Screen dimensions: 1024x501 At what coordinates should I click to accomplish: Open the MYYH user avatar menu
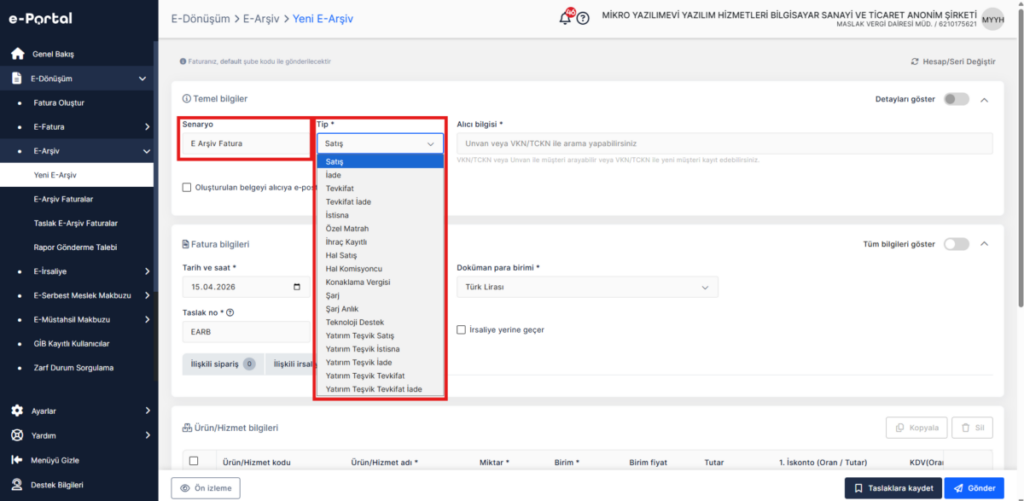(x=993, y=20)
